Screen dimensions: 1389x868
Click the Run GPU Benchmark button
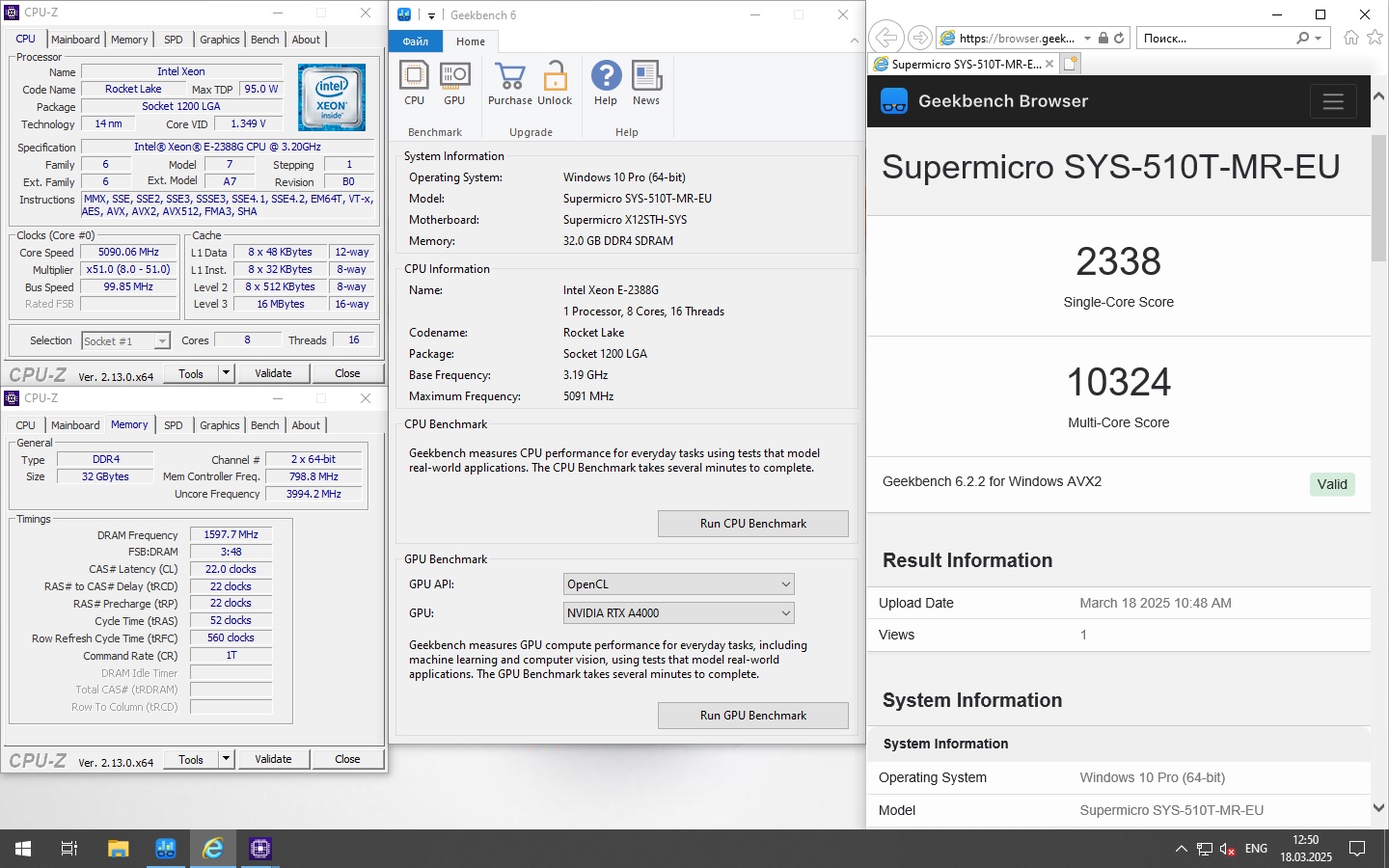(753, 716)
